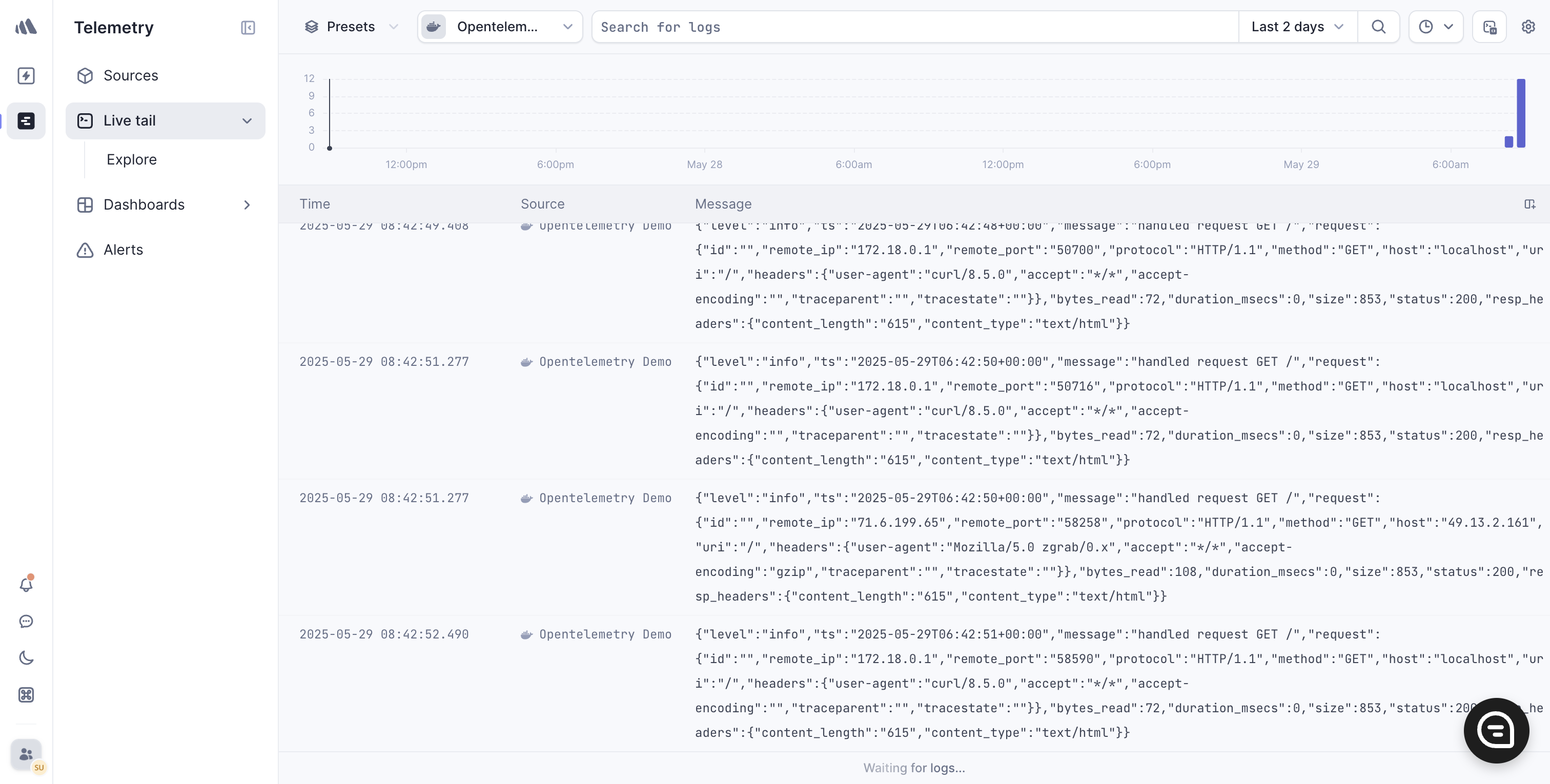
Task: Collapse the Telemetry sidebar panel
Action: 248,28
